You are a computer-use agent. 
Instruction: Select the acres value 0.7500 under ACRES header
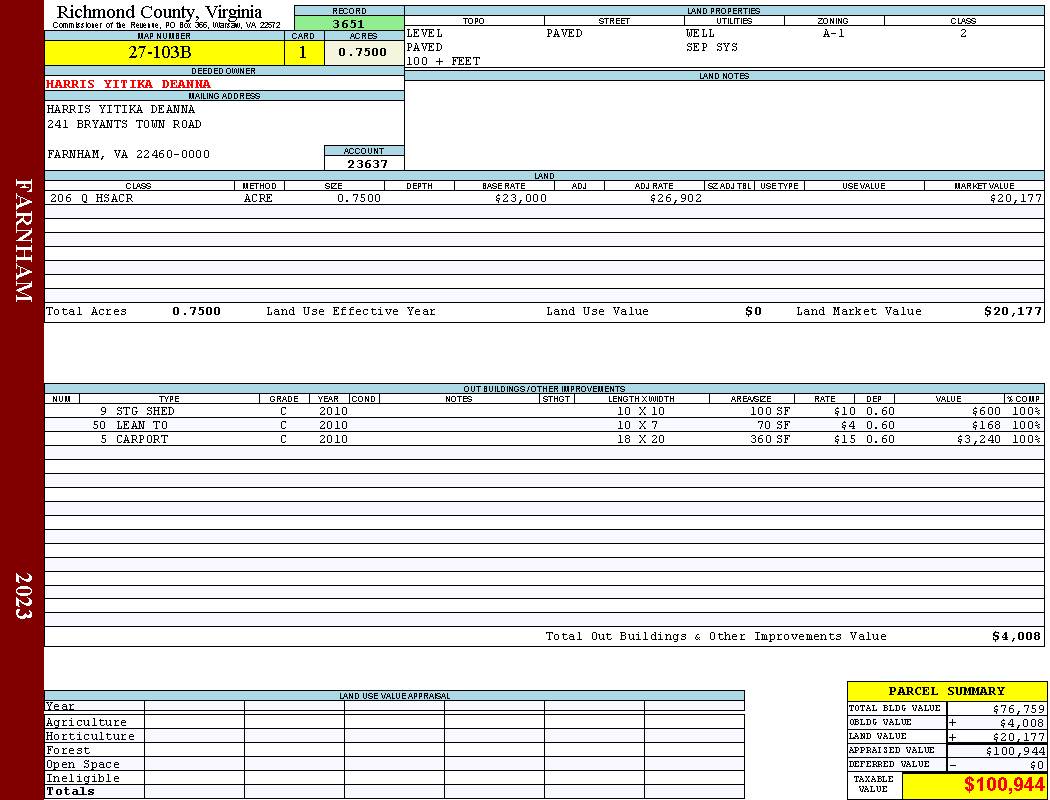click(x=363, y=52)
